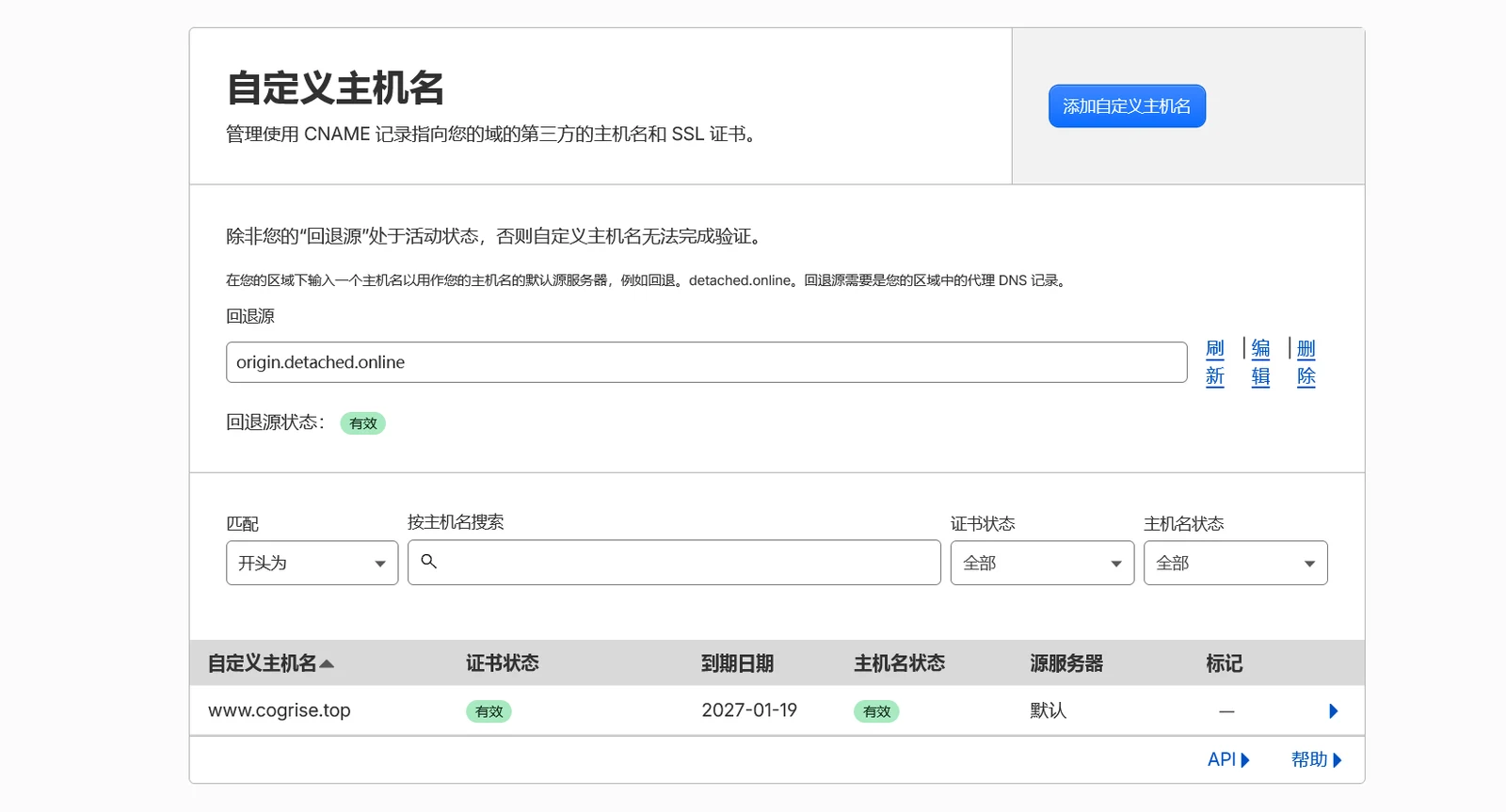Click the 源服务器 column header
Viewport: 1506px width, 812px height.
1066,663
